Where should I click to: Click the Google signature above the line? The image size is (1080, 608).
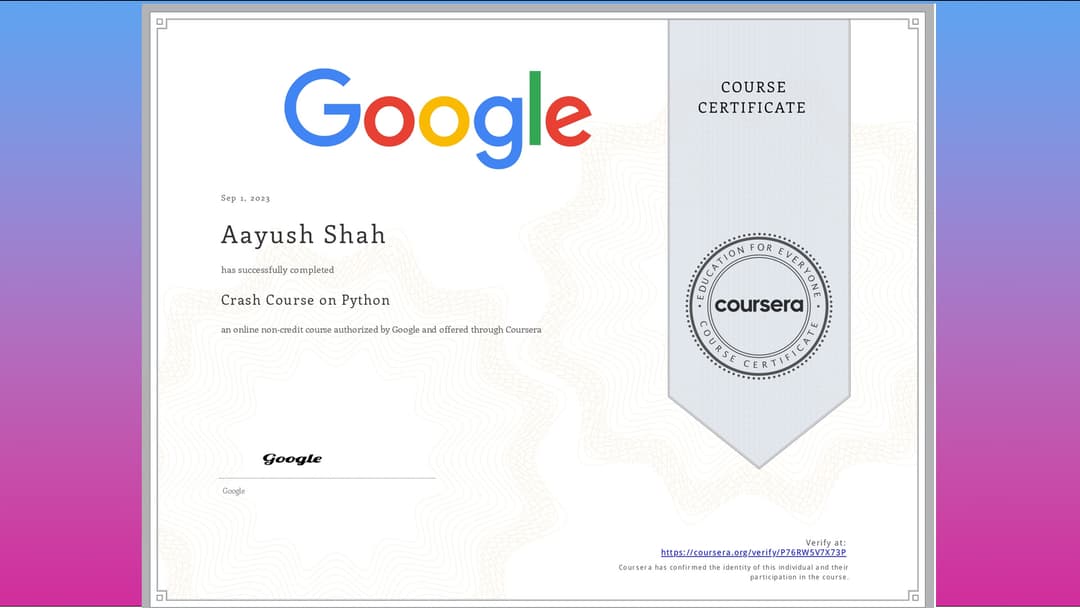tap(292, 459)
